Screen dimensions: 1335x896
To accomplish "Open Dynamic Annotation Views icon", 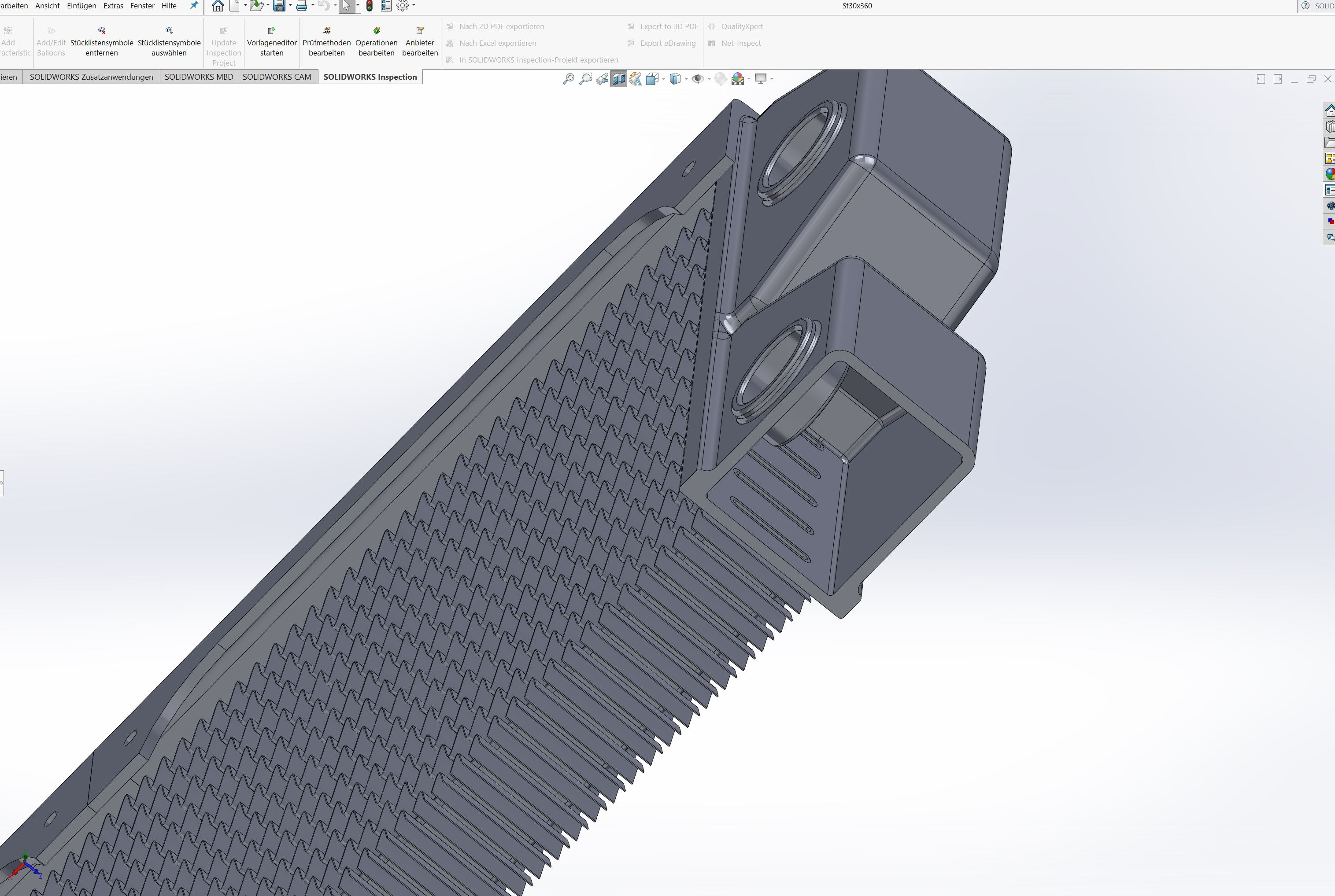I will [636, 79].
